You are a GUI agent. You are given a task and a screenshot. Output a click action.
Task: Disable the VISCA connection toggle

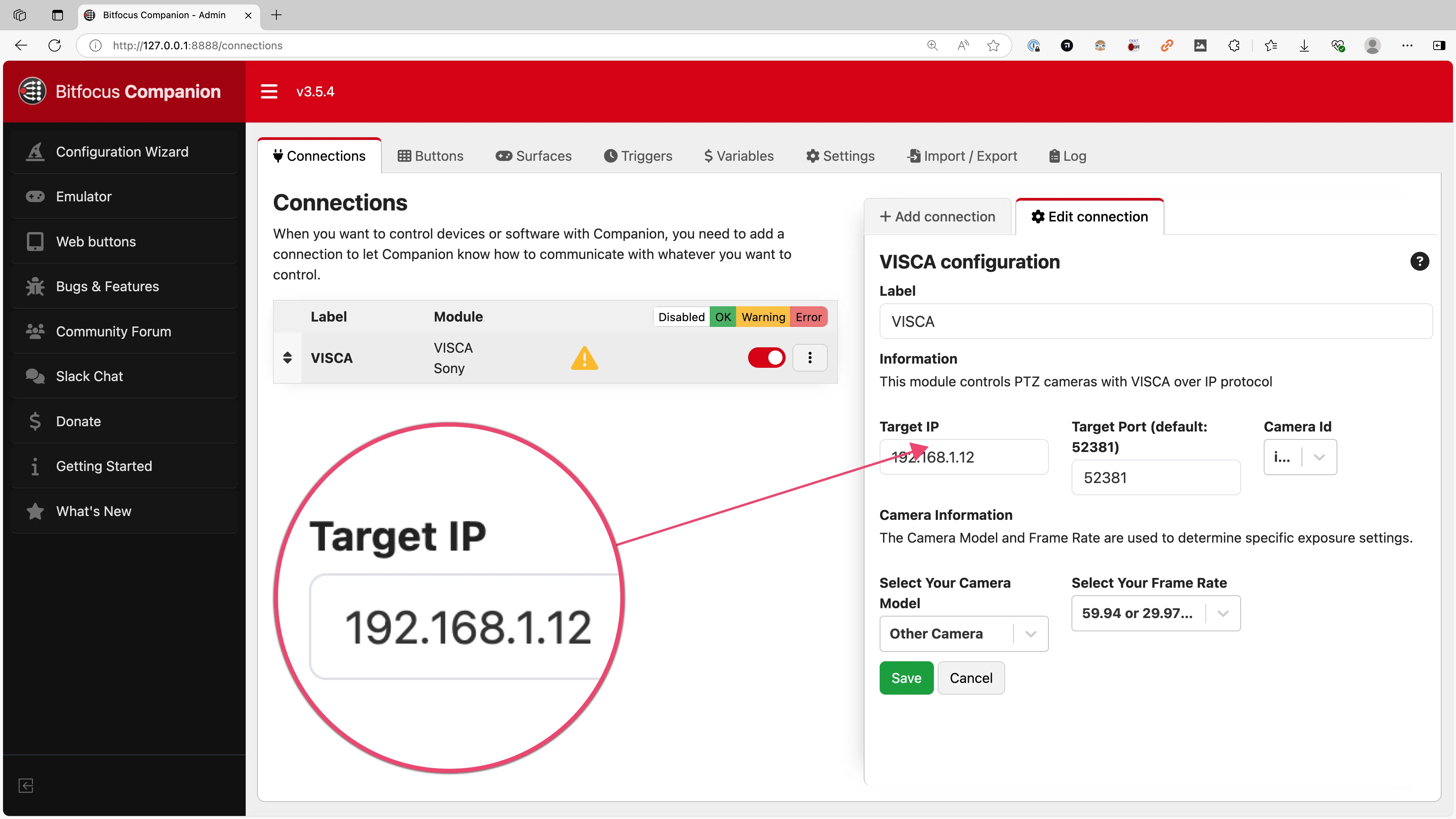pyautogui.click(x=766, y=358)
